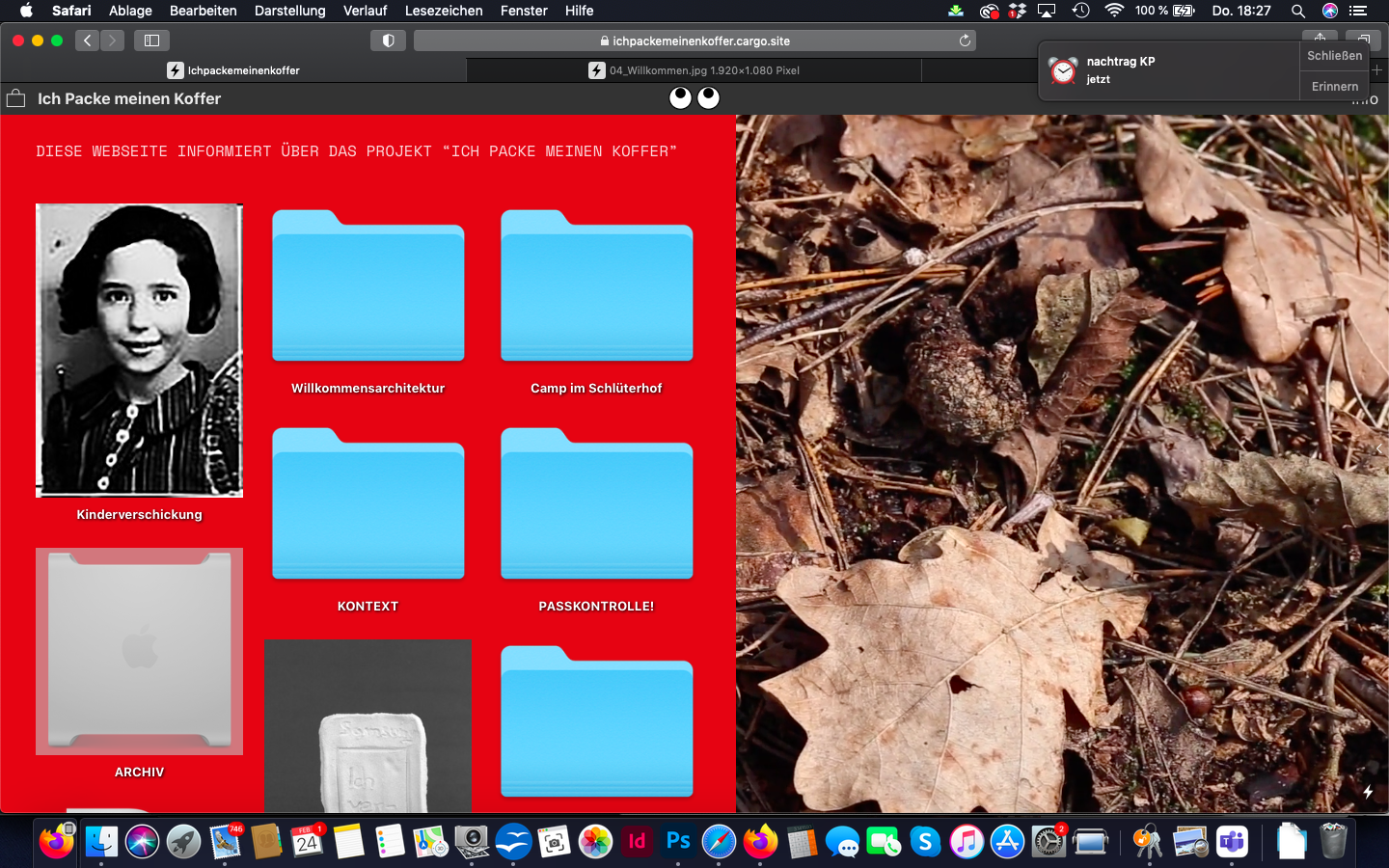Click the googly eyes icon in header
The image size is (1389, 868).
click(x=694, y=97)
